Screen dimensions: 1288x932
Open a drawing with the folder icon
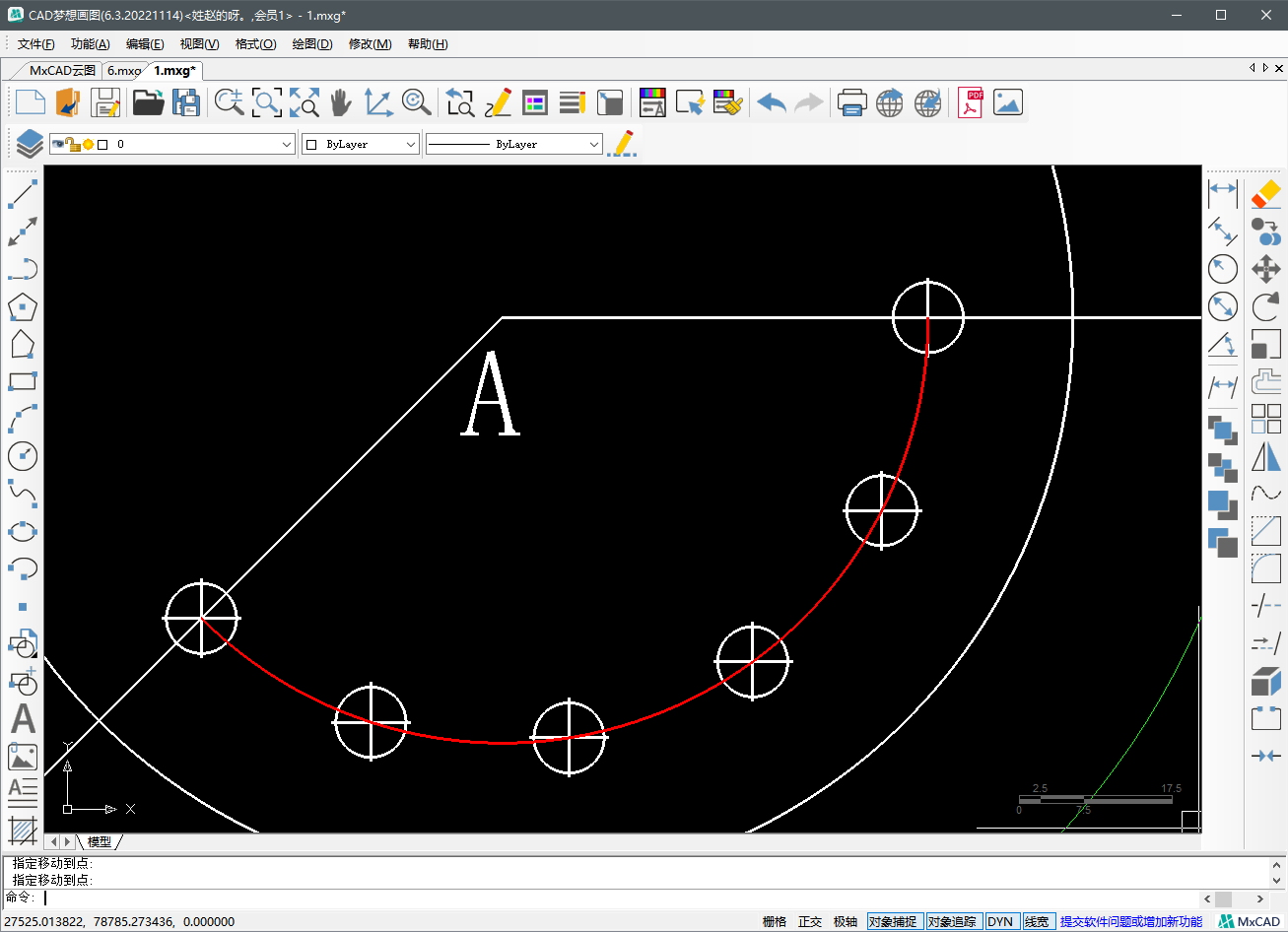148,102
